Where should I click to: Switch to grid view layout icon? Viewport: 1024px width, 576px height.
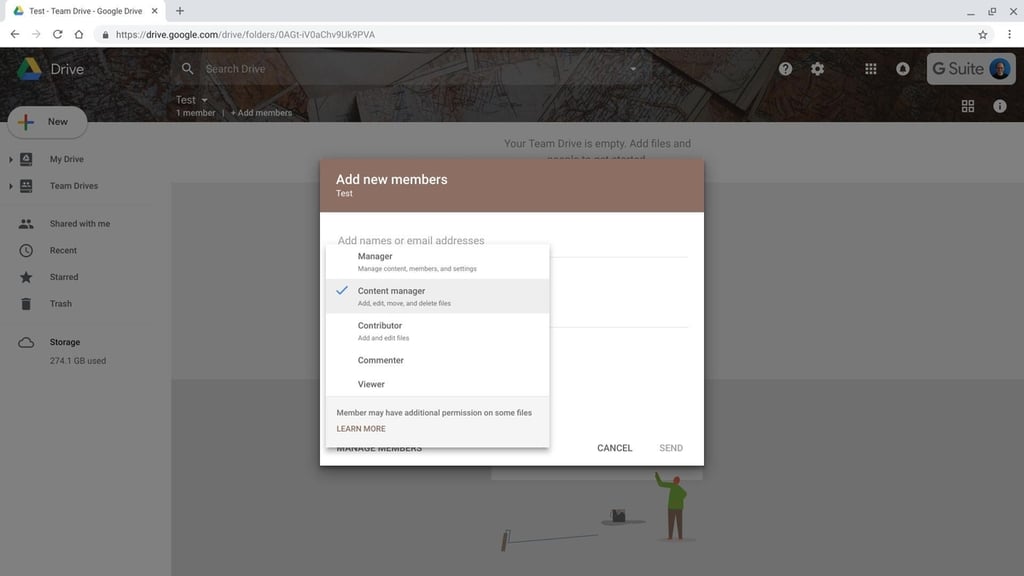click(968, 106)
